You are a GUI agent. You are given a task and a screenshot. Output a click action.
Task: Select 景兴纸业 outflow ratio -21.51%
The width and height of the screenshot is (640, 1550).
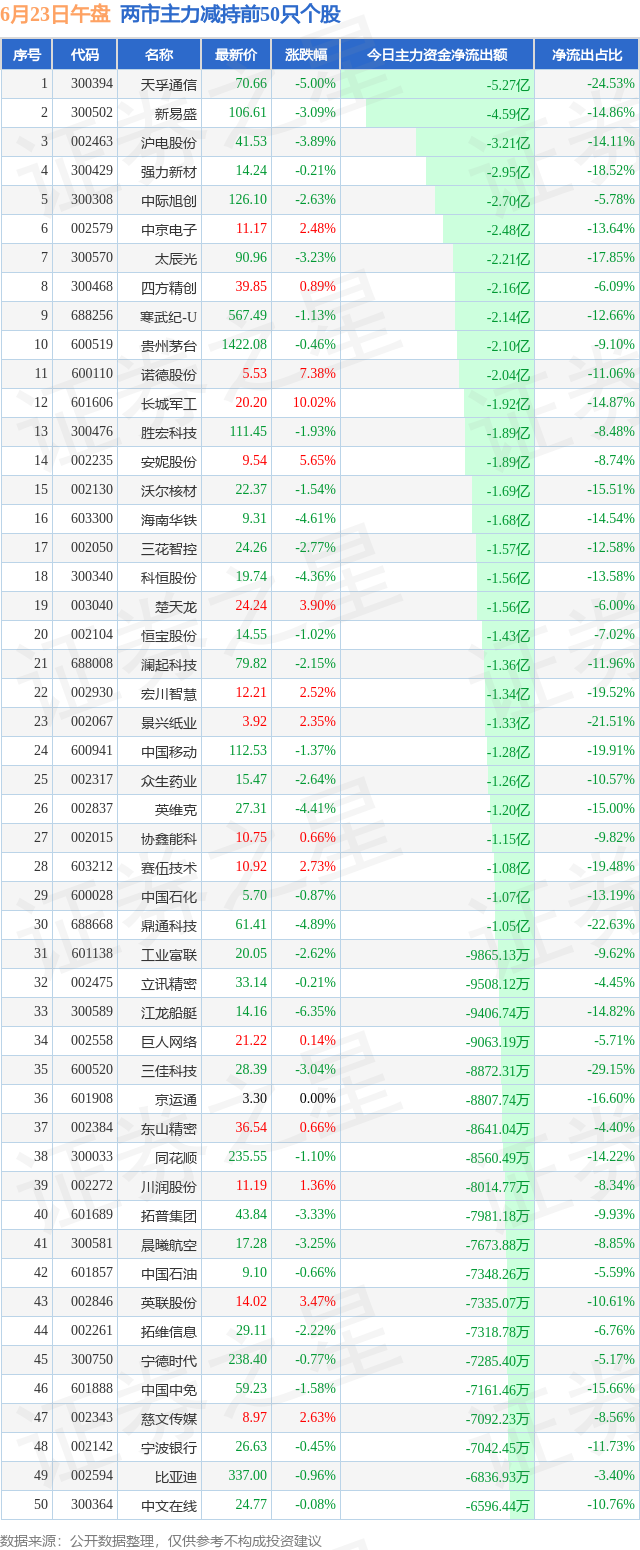[x=611, y=722]
